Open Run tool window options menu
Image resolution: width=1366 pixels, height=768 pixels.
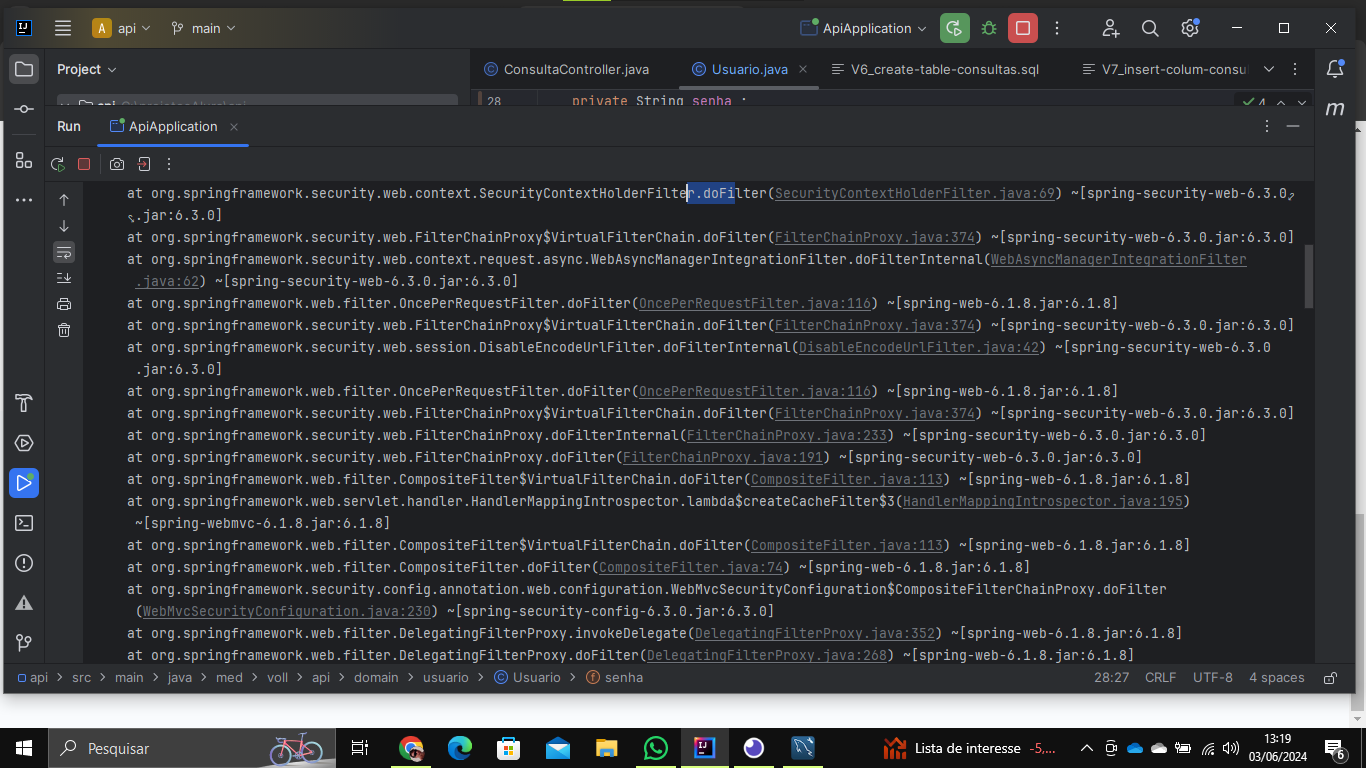tap(1267, 127)
